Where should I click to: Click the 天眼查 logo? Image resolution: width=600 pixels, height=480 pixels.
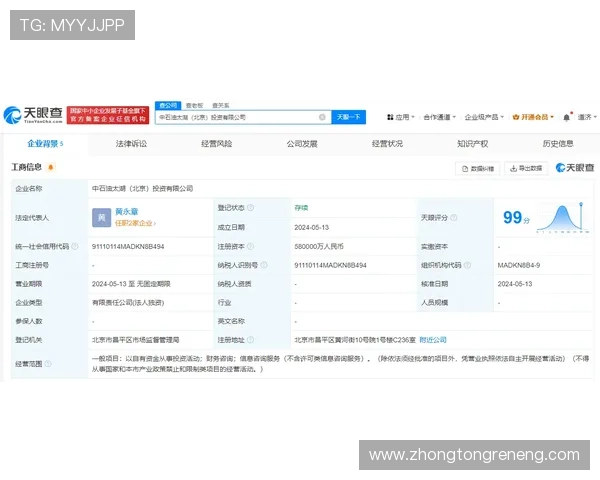[33, 115]
